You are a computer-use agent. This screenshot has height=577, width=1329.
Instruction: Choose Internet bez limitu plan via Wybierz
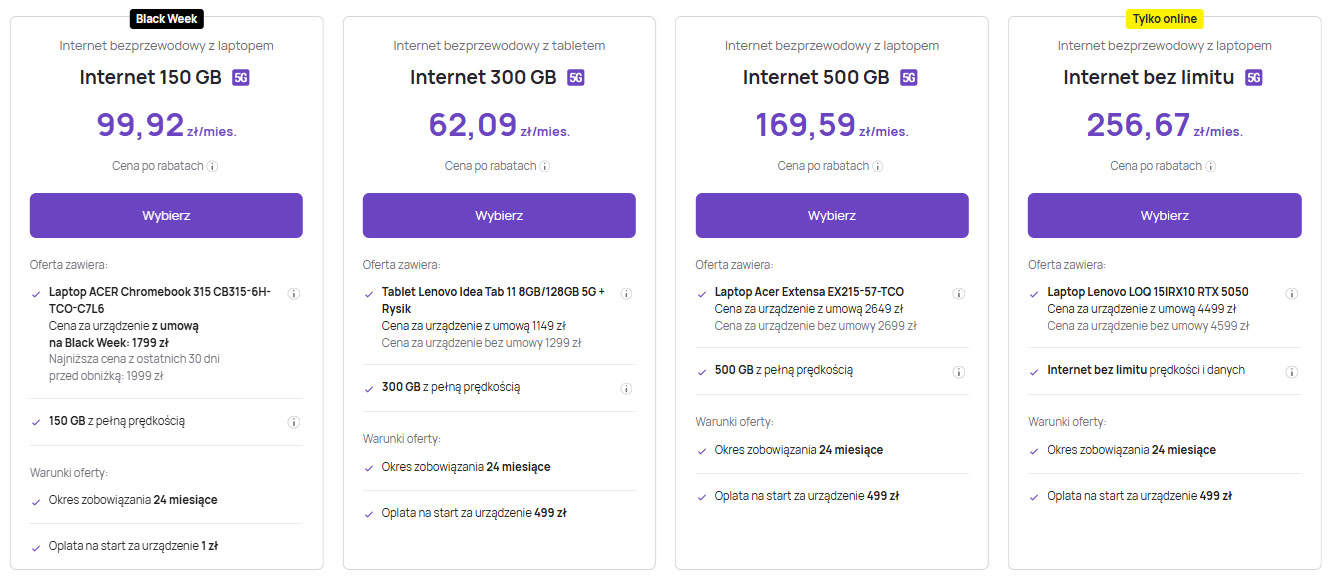coord(1164,215)
